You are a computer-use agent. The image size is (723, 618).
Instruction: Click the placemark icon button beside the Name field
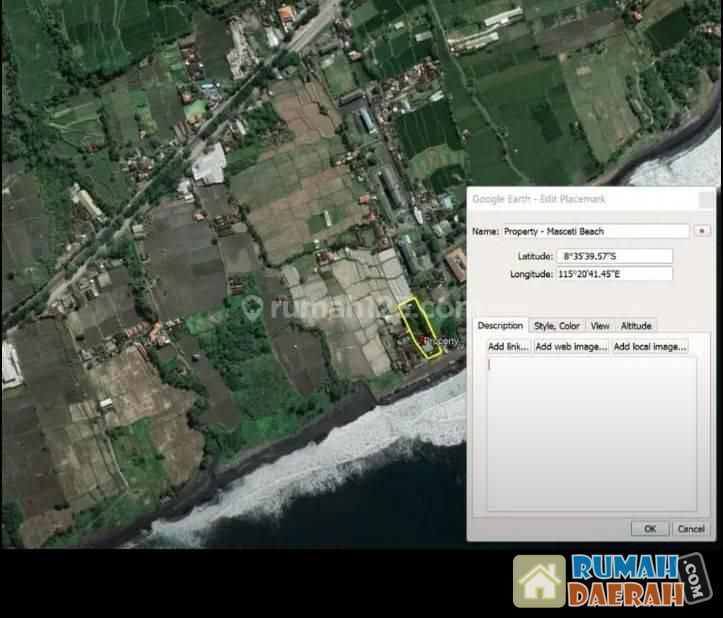[702, 231]
